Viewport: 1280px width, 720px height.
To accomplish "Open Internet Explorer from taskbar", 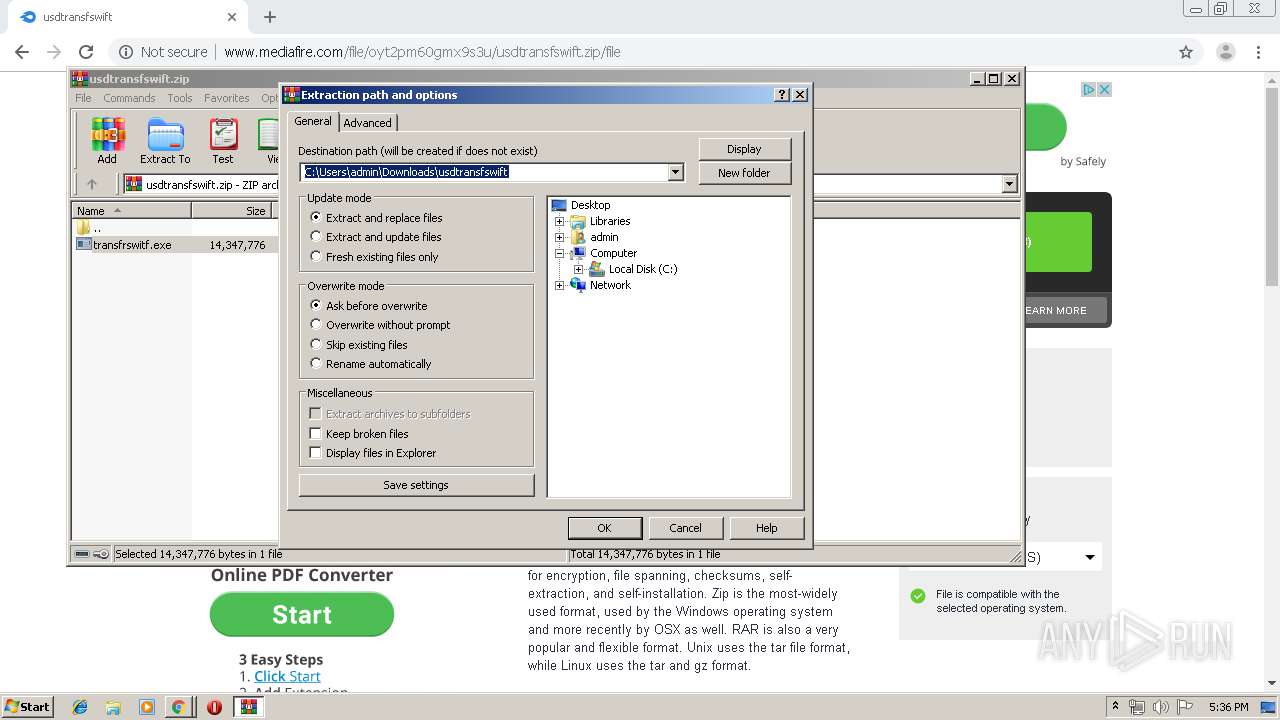I will 80,707.
